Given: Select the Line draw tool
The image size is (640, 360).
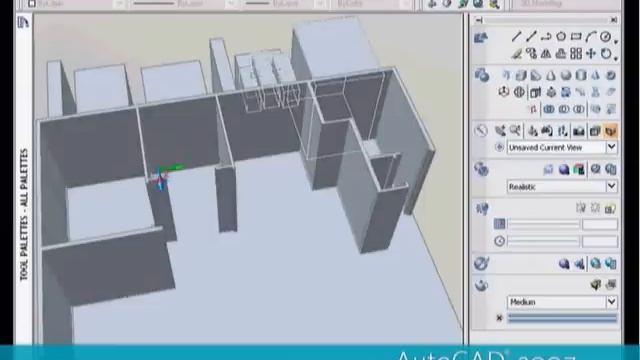Looking at the screenshot, I should [516, 37].
